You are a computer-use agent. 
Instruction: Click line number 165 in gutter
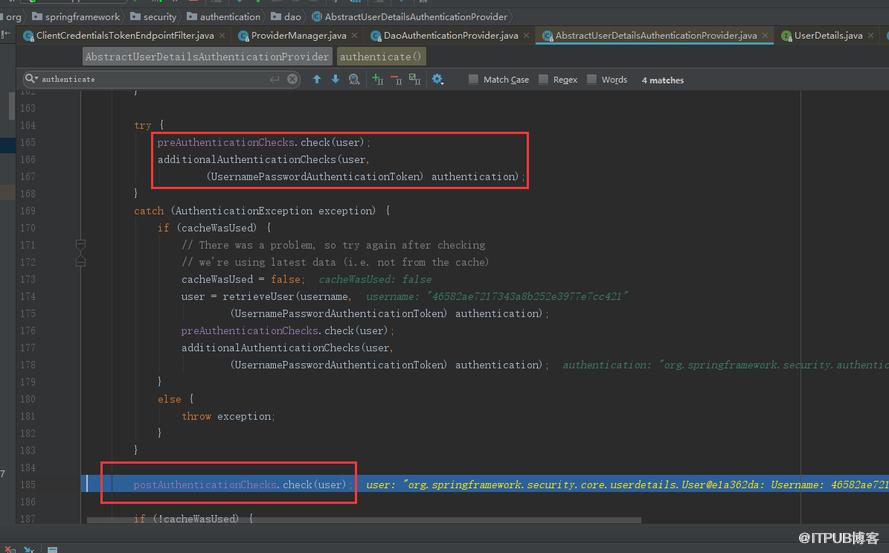click(27, 142)
